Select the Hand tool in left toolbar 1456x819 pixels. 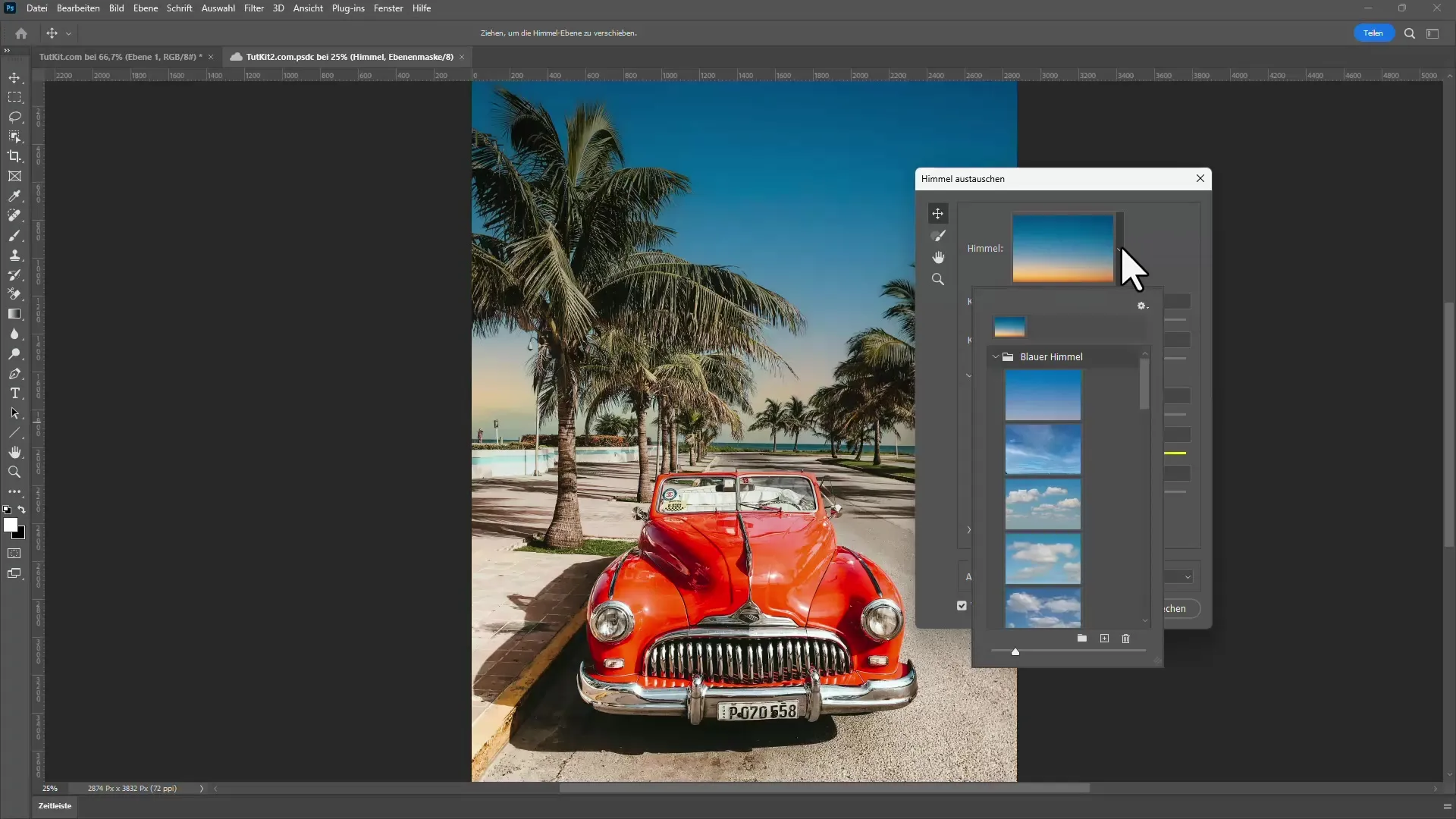coord(14,453)
